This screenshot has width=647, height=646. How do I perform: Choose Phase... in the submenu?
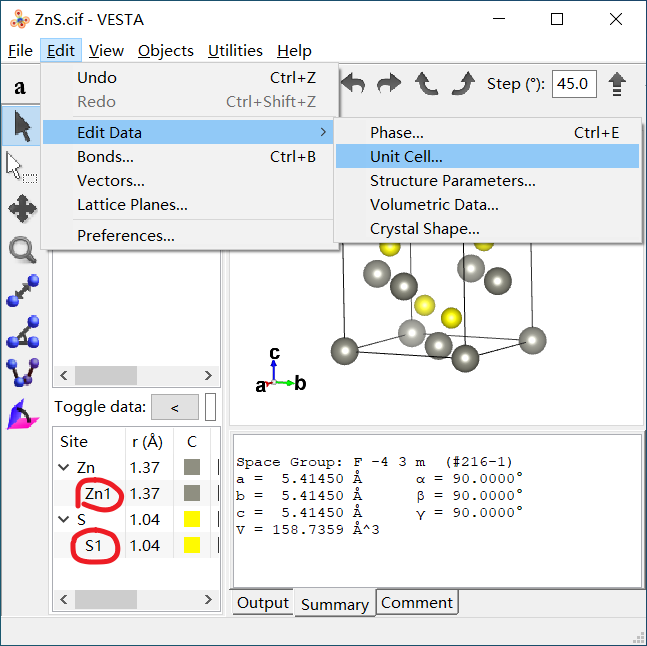487,132
